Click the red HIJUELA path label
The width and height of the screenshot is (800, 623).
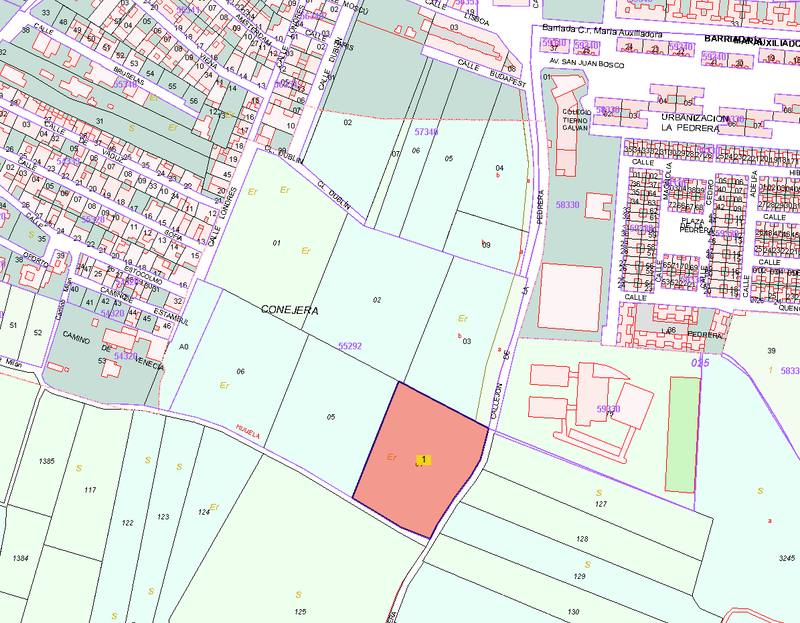248,432
